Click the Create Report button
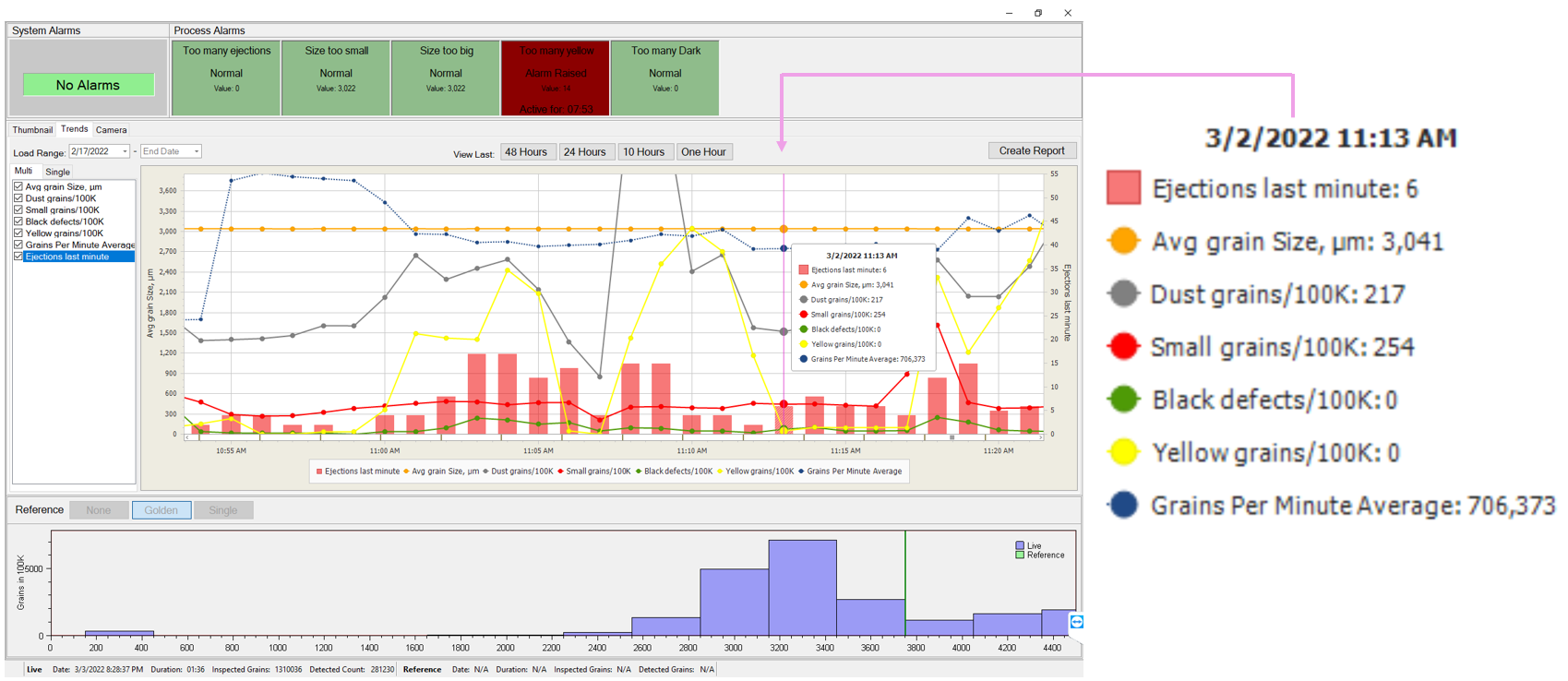1568x681 pixels. (x=1031, y=151)
